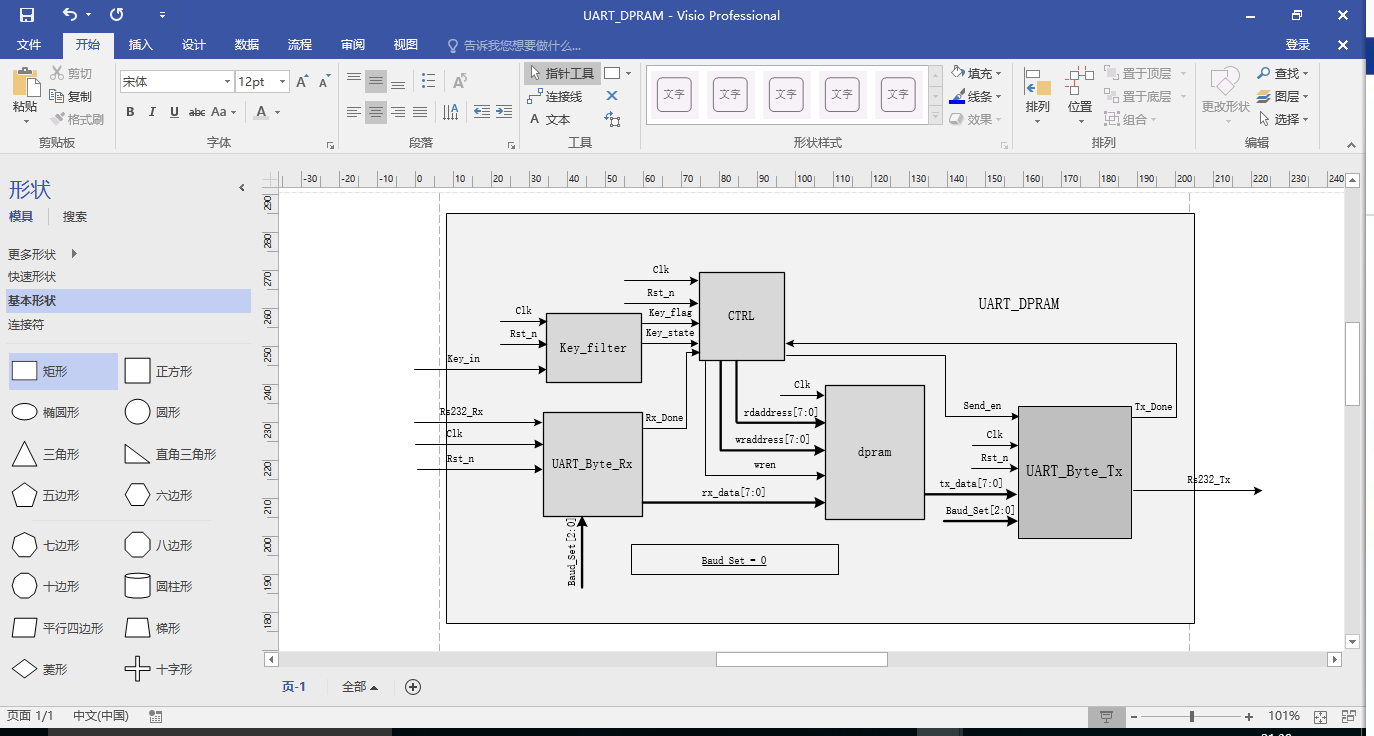This screenshot has height=736, width=1374.
Task: Click the zoom in plus button
Action: click(1249, 717)
